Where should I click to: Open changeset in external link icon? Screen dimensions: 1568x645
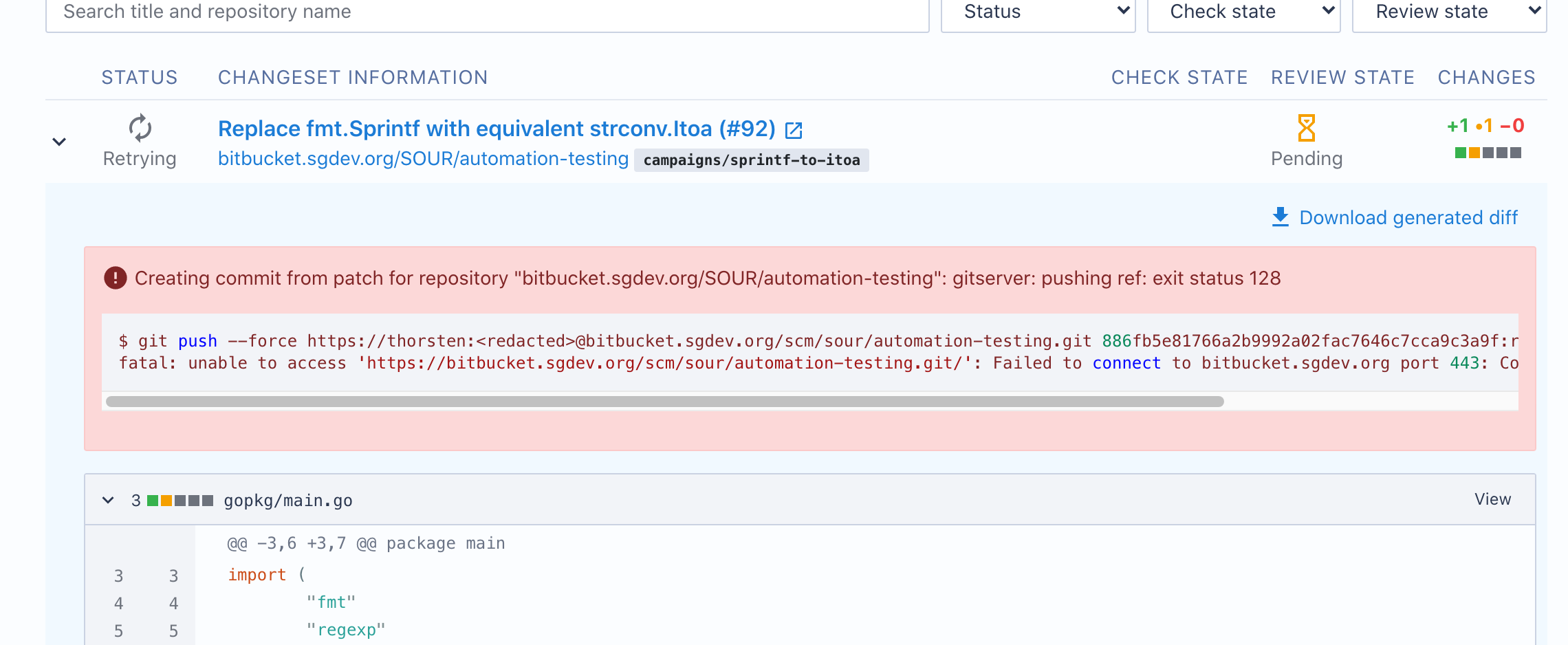click(794, 130)
